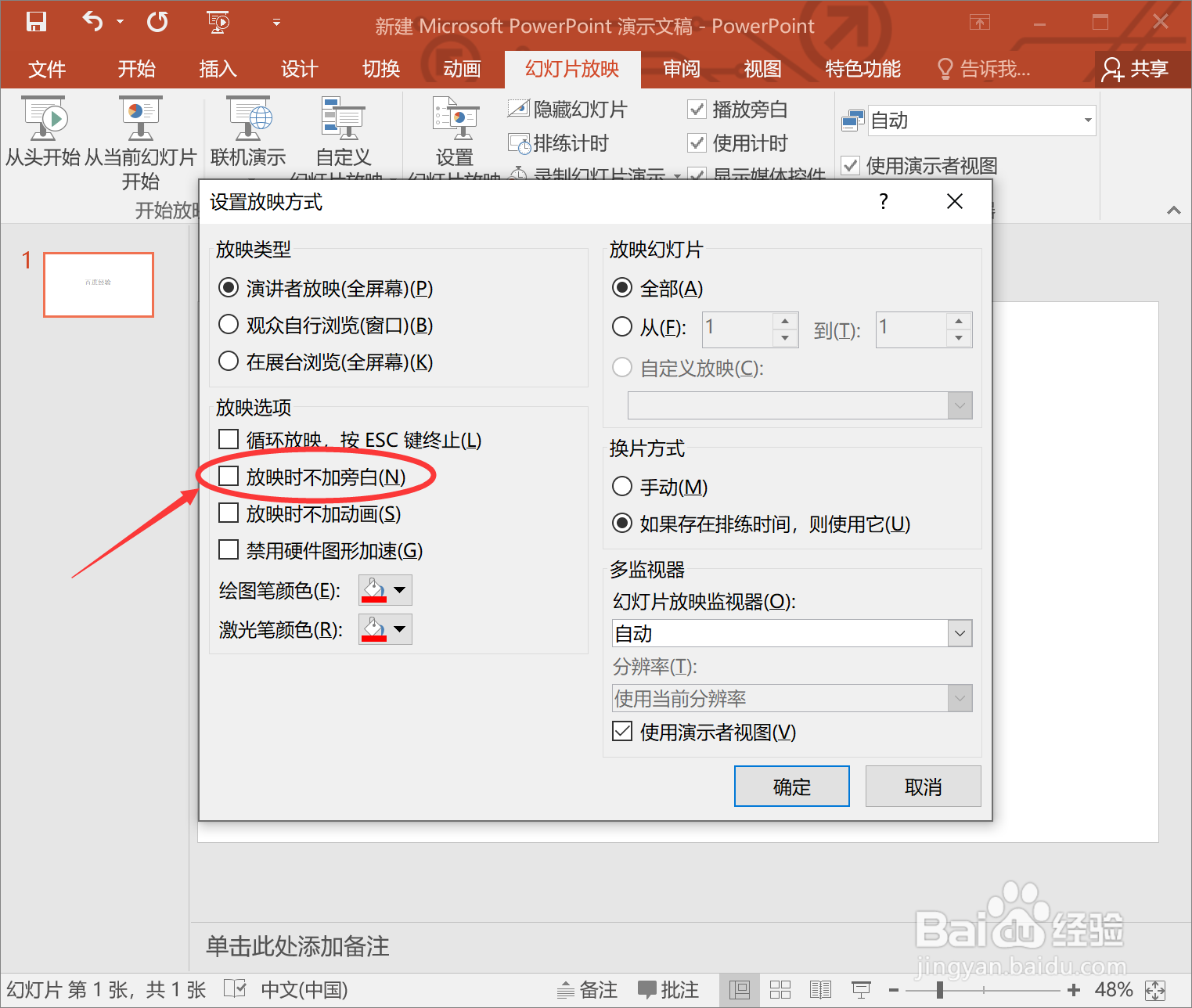The width and height of the screenshot is (1192, 1008).
Task: Toggle ribbon 使用演示者视图 checkbox
Action: pos(850,165)
